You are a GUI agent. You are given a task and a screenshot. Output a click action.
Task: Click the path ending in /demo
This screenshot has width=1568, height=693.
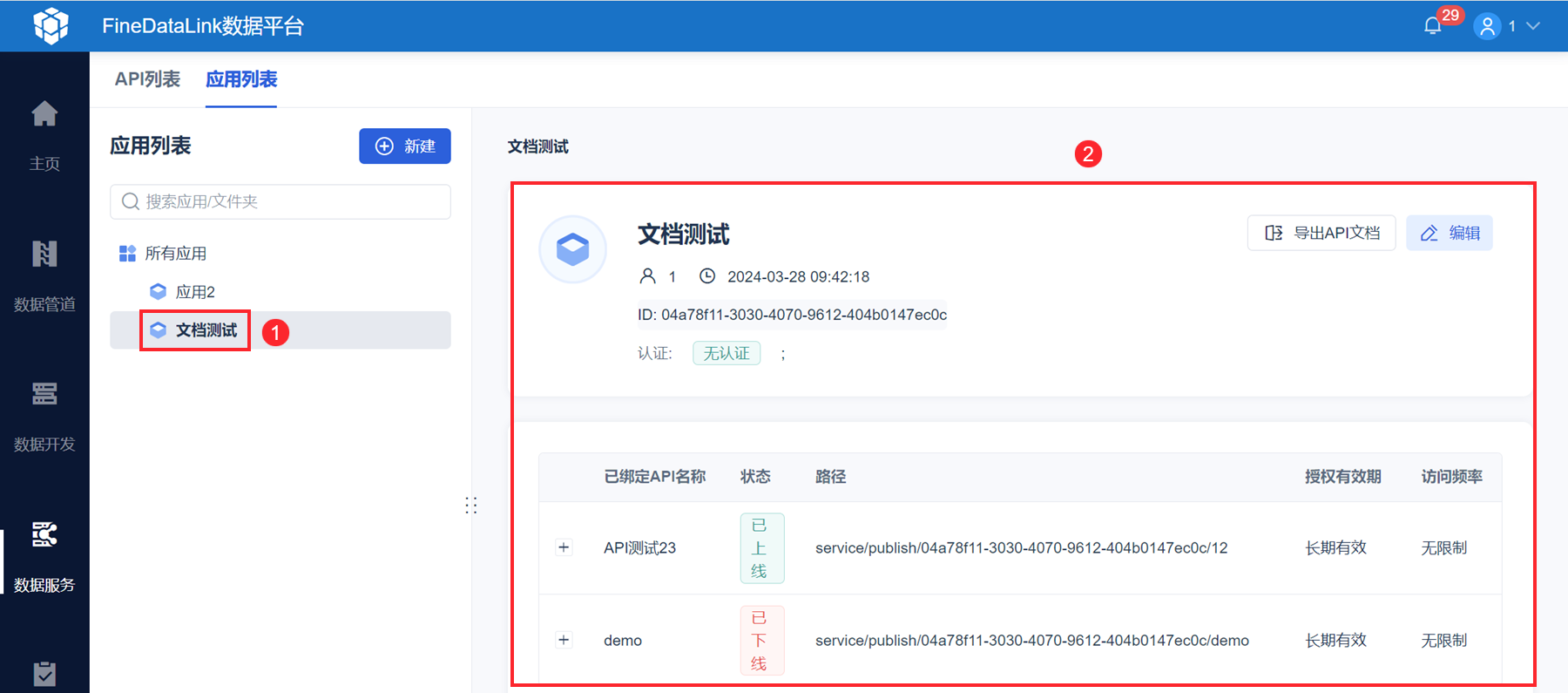(1032, 641)
